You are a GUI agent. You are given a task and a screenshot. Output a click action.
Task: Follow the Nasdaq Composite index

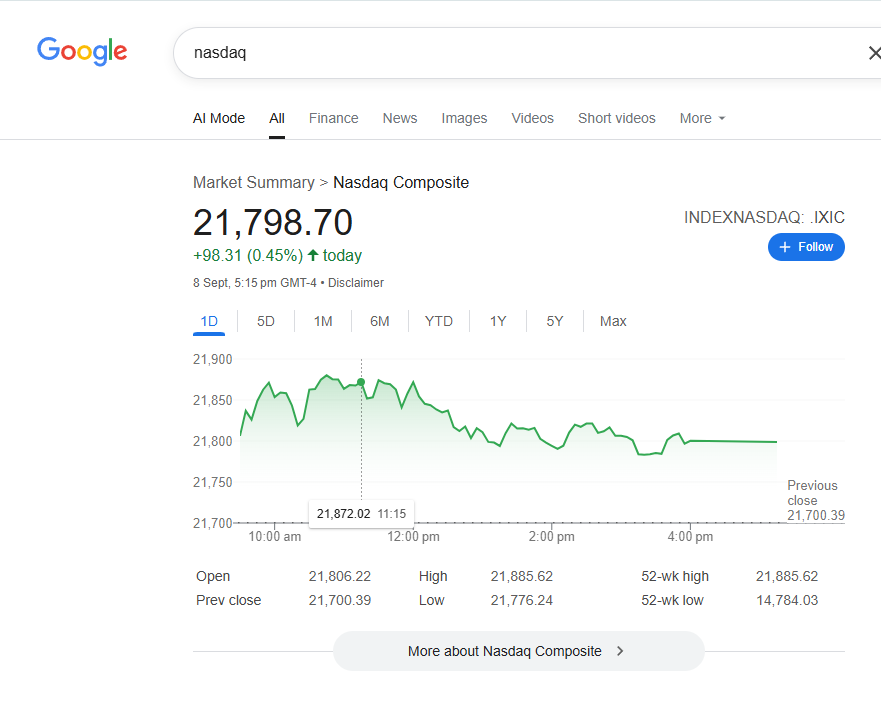point(806,247)
